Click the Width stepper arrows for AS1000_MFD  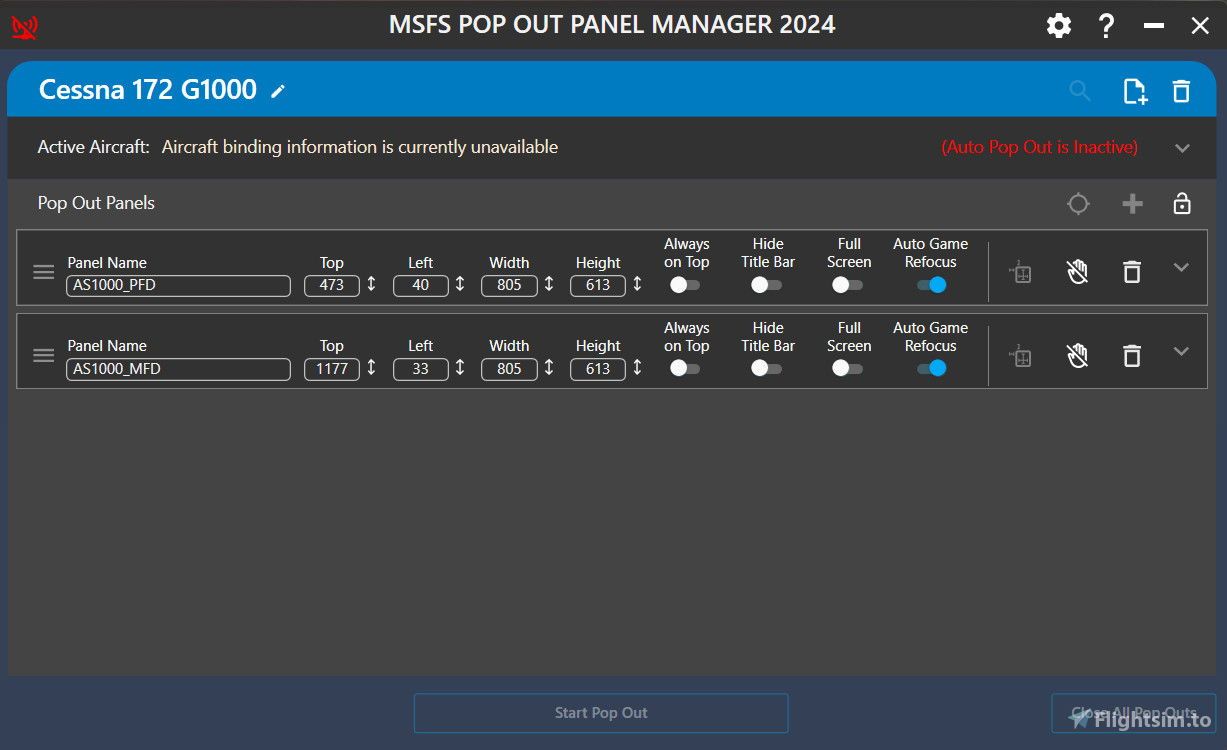[x=549, y=368]
